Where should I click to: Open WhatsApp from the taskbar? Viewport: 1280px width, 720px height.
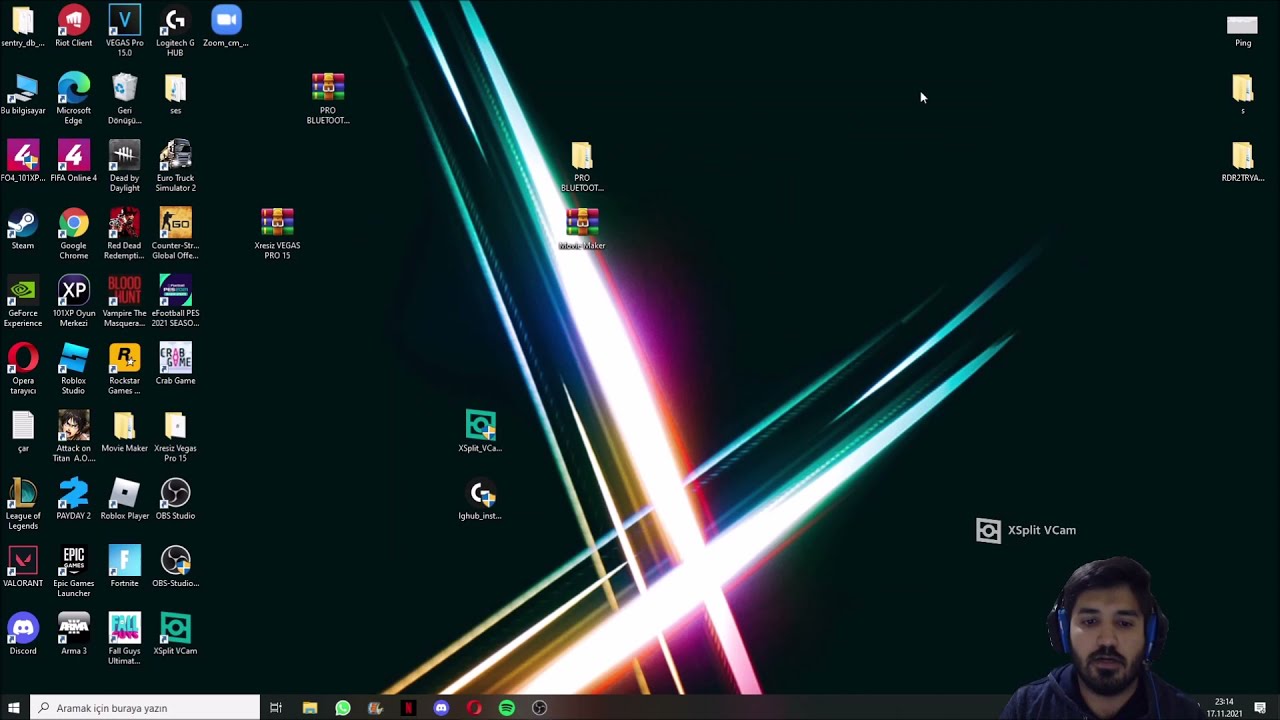click(342, 708)
